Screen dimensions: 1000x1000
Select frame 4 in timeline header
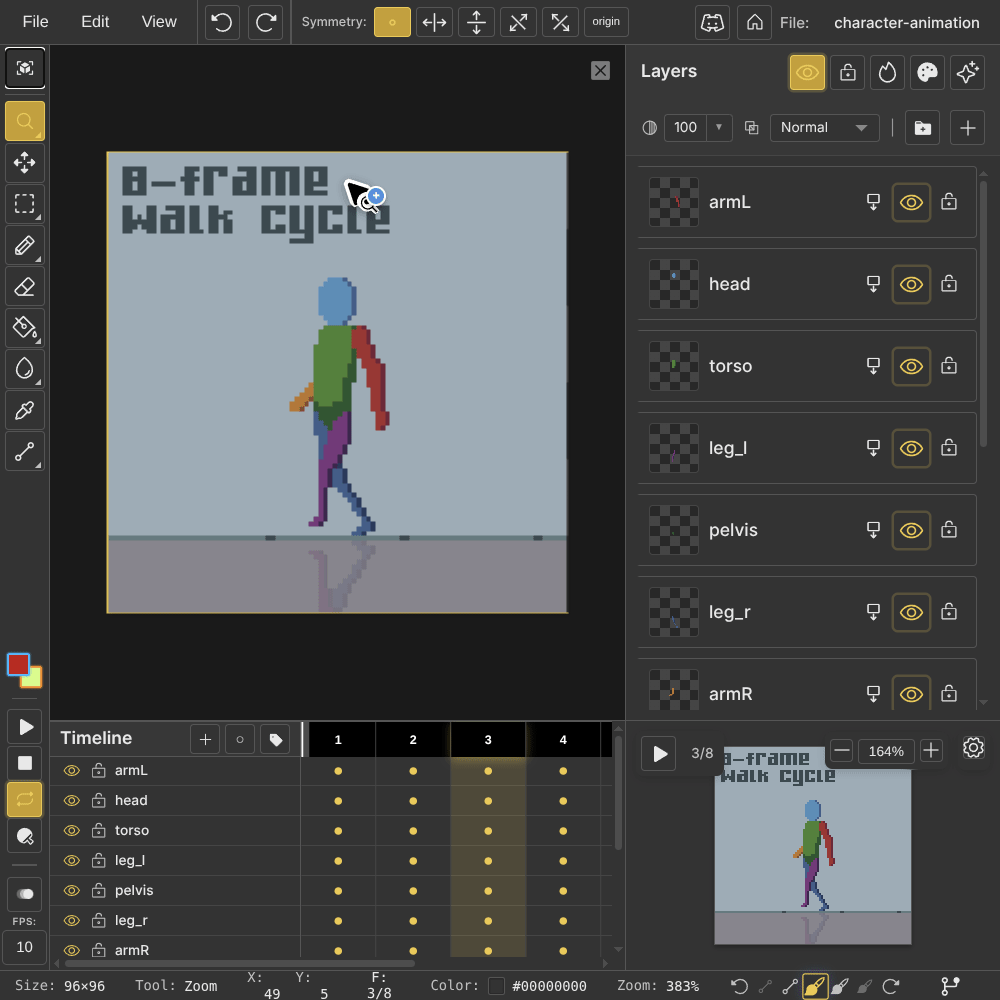click(x=563, y=740)
